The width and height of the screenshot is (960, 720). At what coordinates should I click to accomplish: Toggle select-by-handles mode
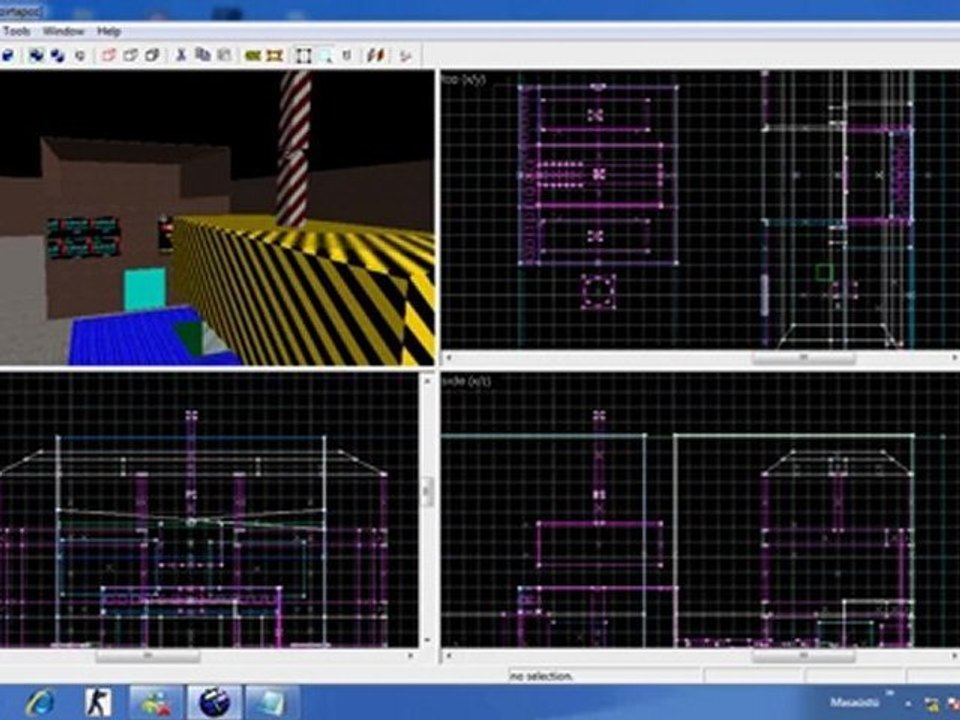304,56
